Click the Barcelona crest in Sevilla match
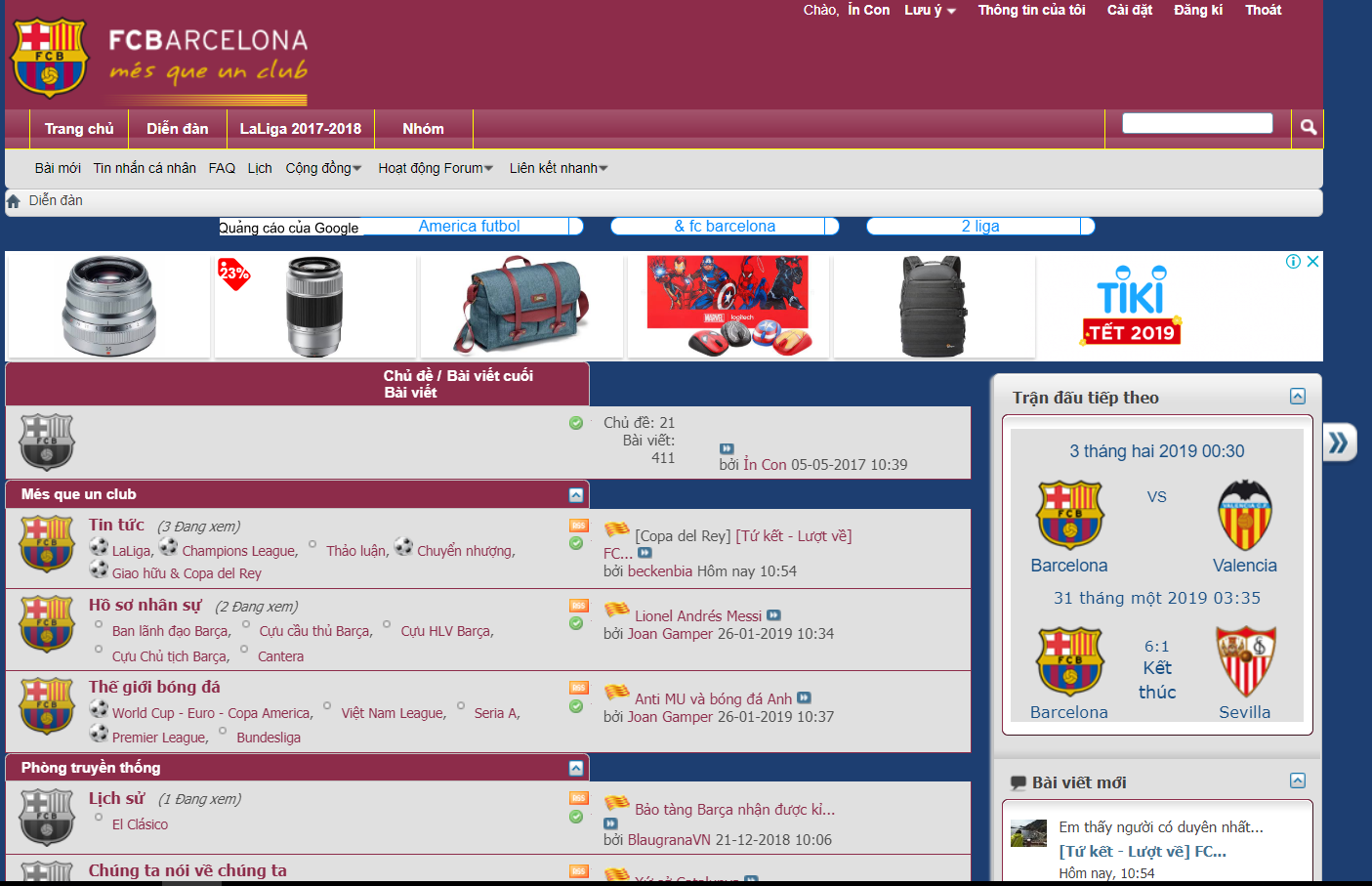Screen dimensions: 1372x886 (1070, 661)
